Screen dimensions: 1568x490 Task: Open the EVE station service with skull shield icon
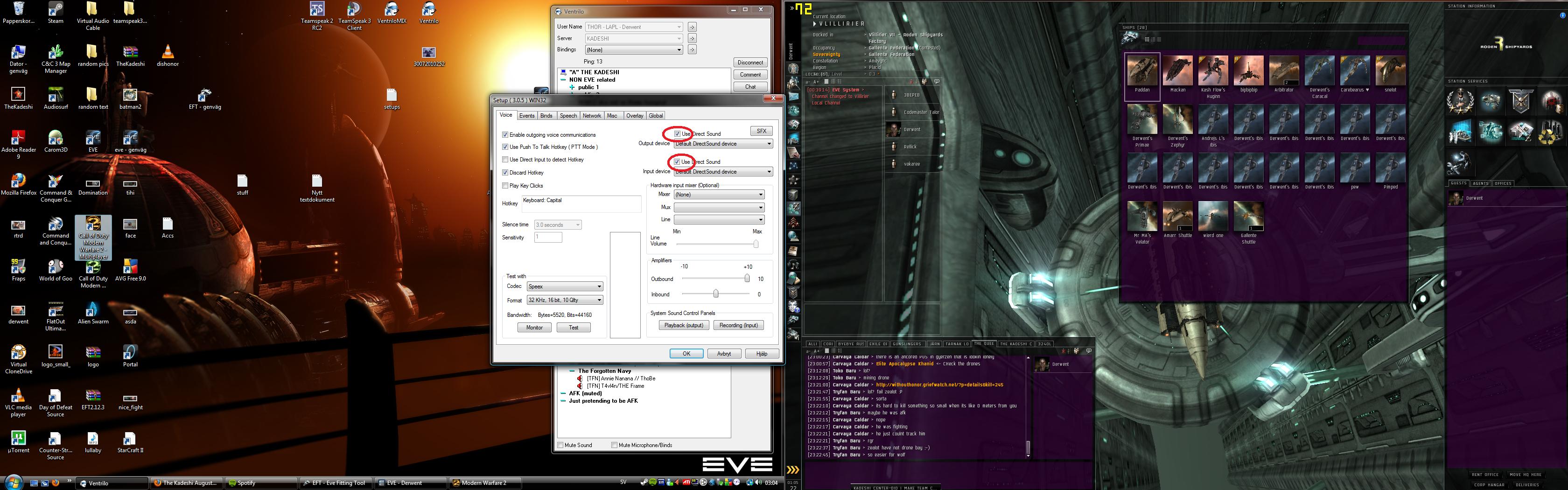pos(1520,101)
